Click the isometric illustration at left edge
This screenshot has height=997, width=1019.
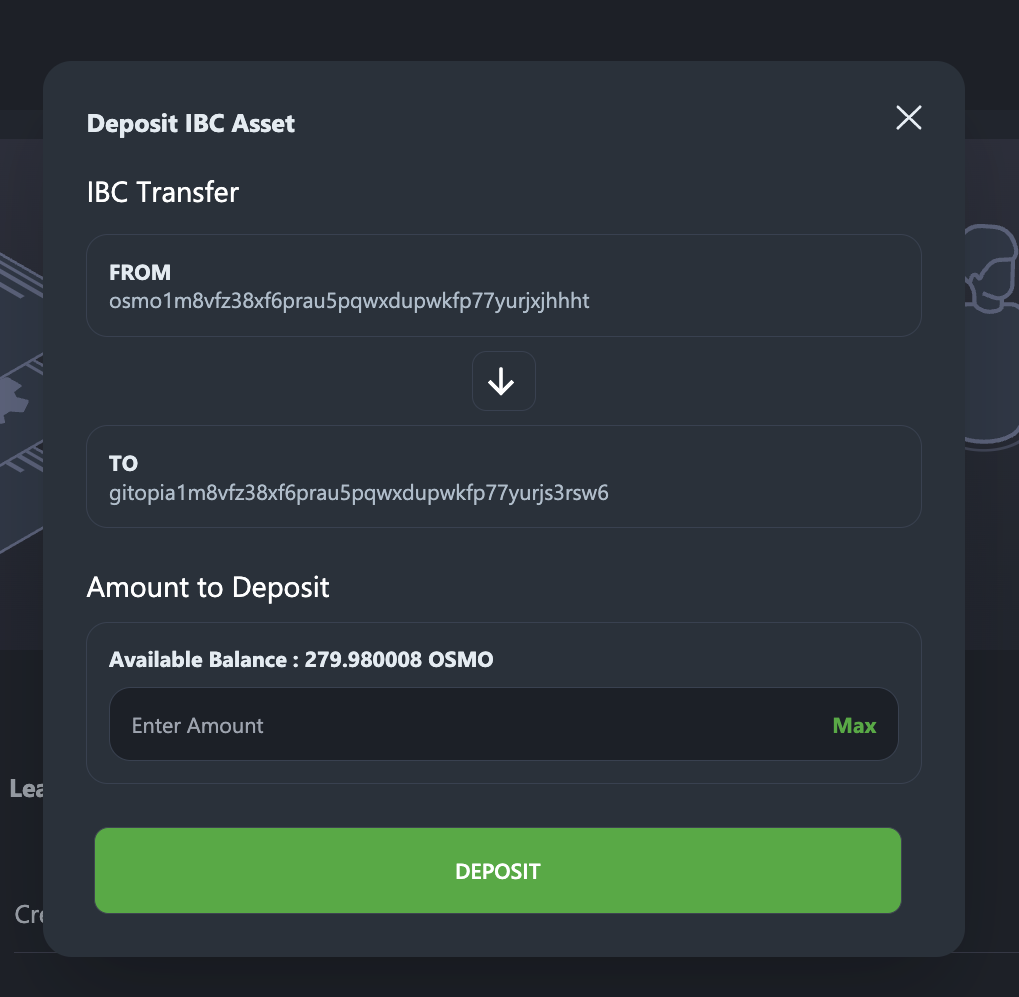coord(21,403)
